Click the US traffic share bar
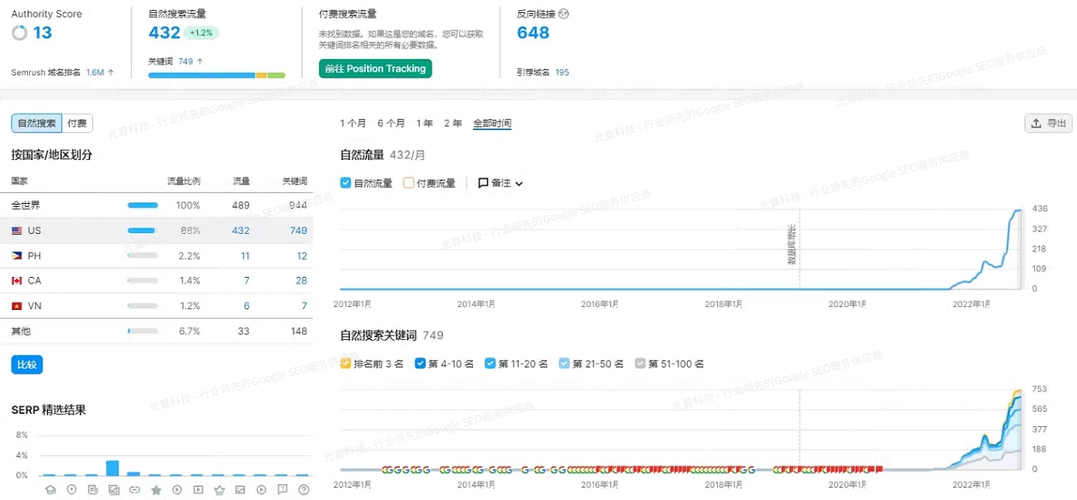The width and height of the screenshot is (1077, 500). point(143,231)
